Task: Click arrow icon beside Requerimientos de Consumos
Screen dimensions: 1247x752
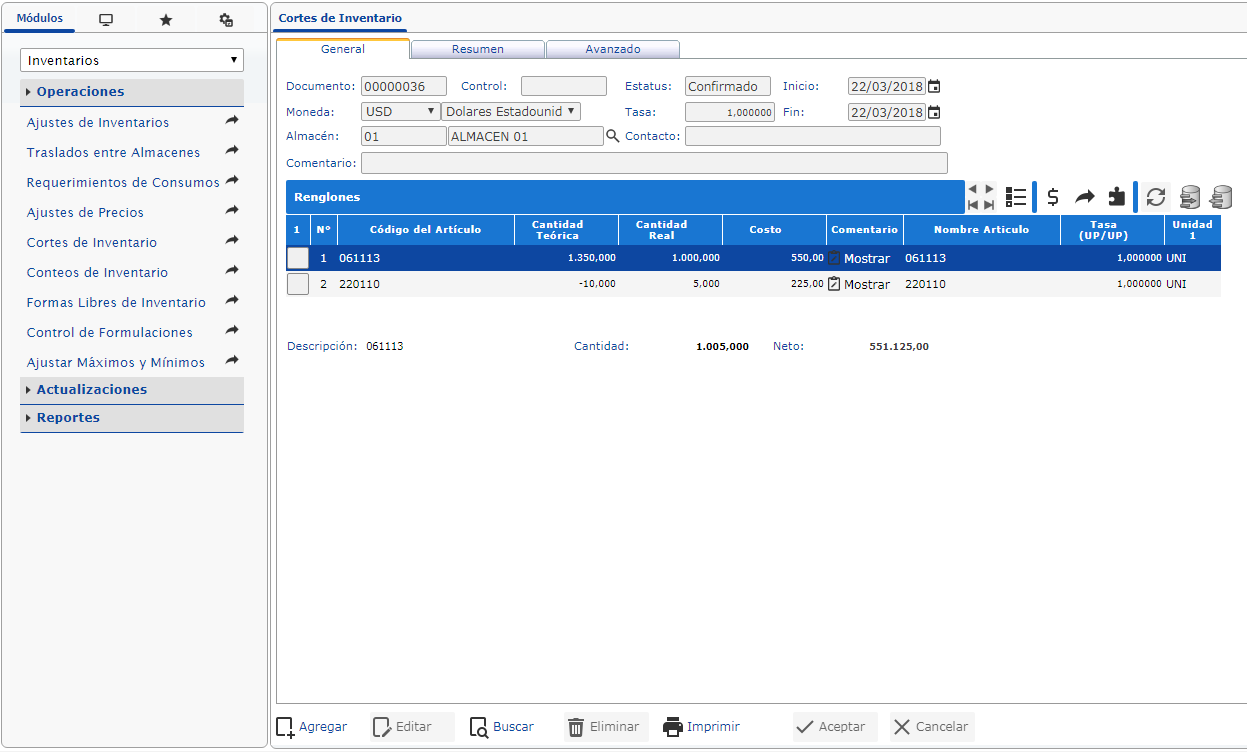Action: coord(232,180)
